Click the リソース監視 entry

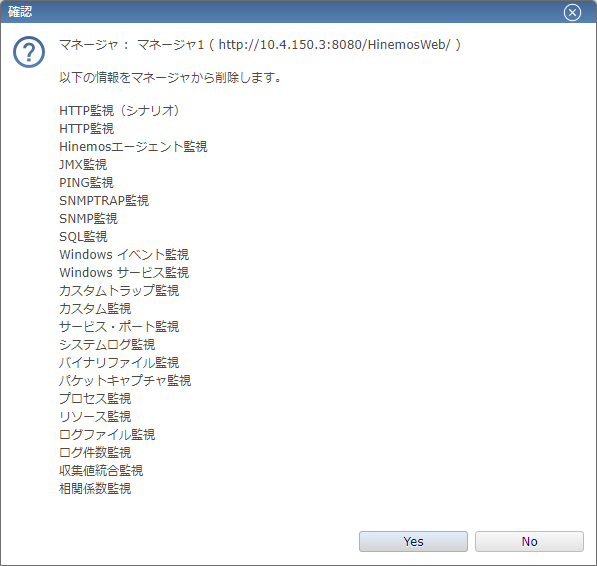pos(95,417)
